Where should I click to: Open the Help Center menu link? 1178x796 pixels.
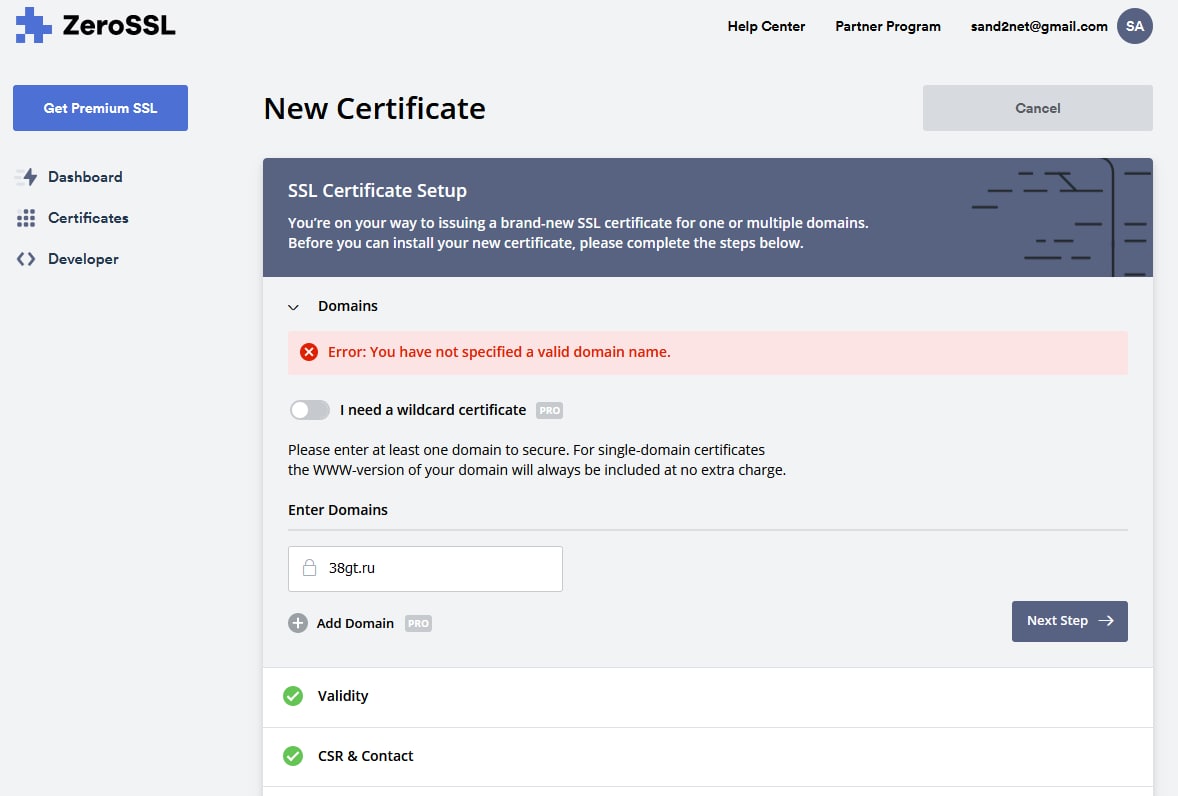pyautogui.click(x=766, y=27)
